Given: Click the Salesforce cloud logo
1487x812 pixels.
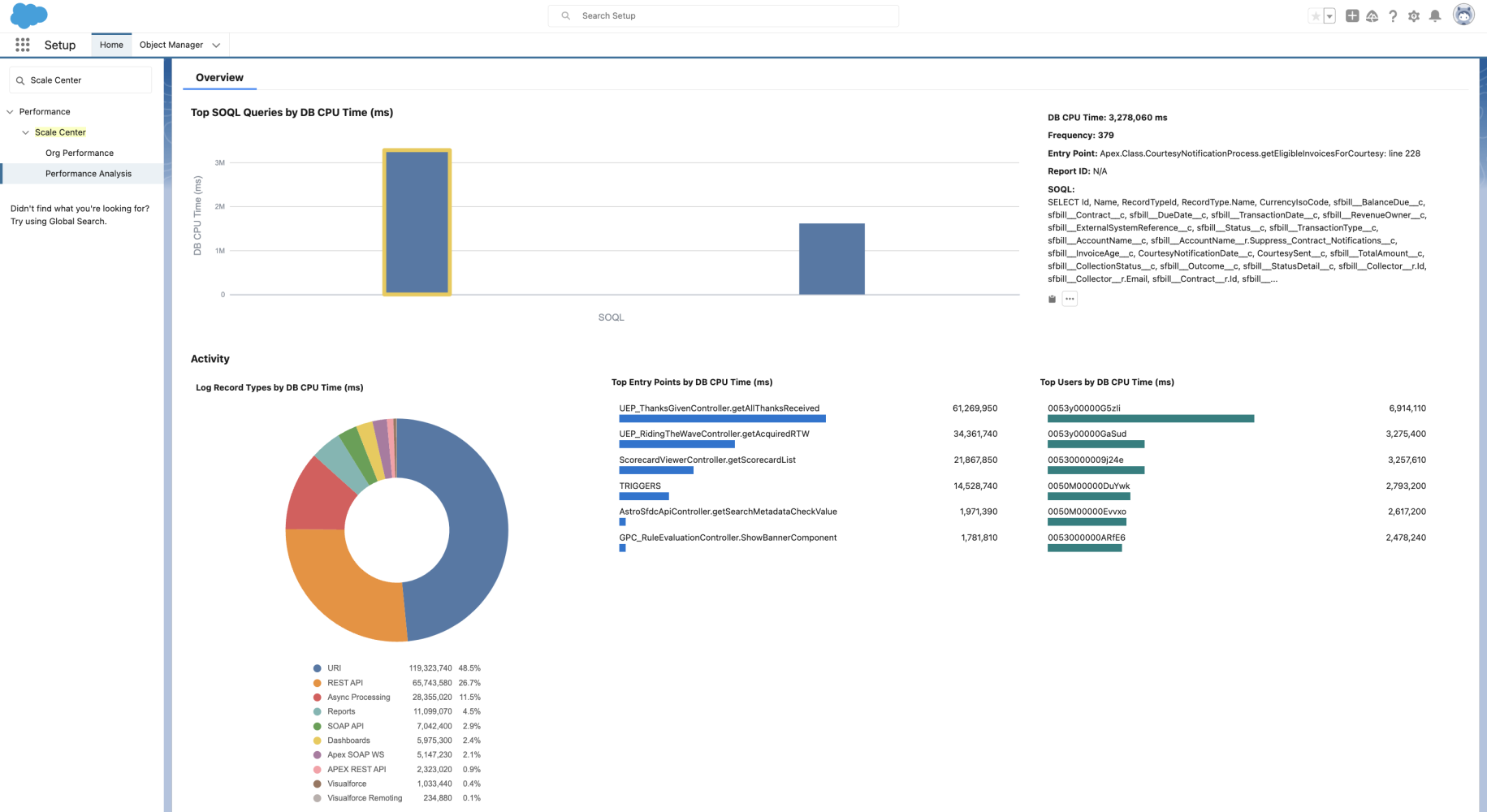Looking at the screenshot, I should click(x=28, y=15).
